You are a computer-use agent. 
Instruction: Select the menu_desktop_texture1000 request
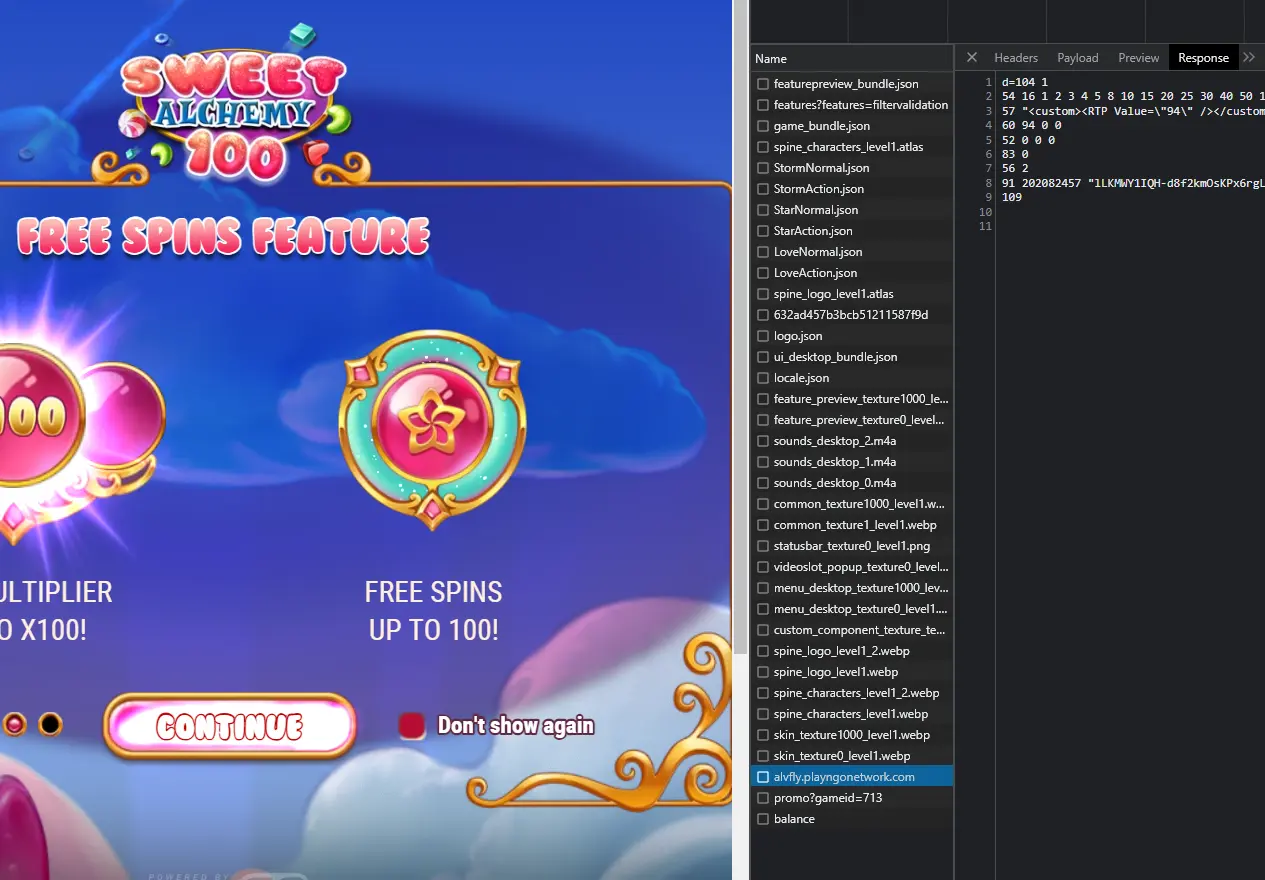tap(851, 588)
